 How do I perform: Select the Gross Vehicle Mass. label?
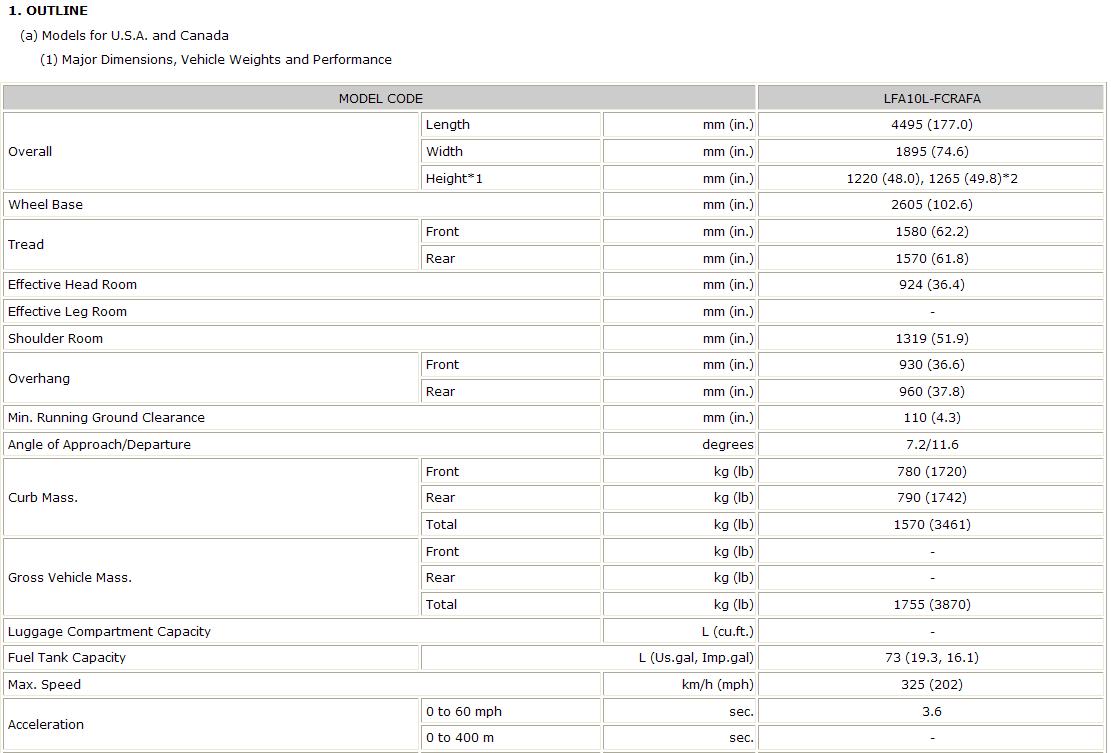[70, 578]
